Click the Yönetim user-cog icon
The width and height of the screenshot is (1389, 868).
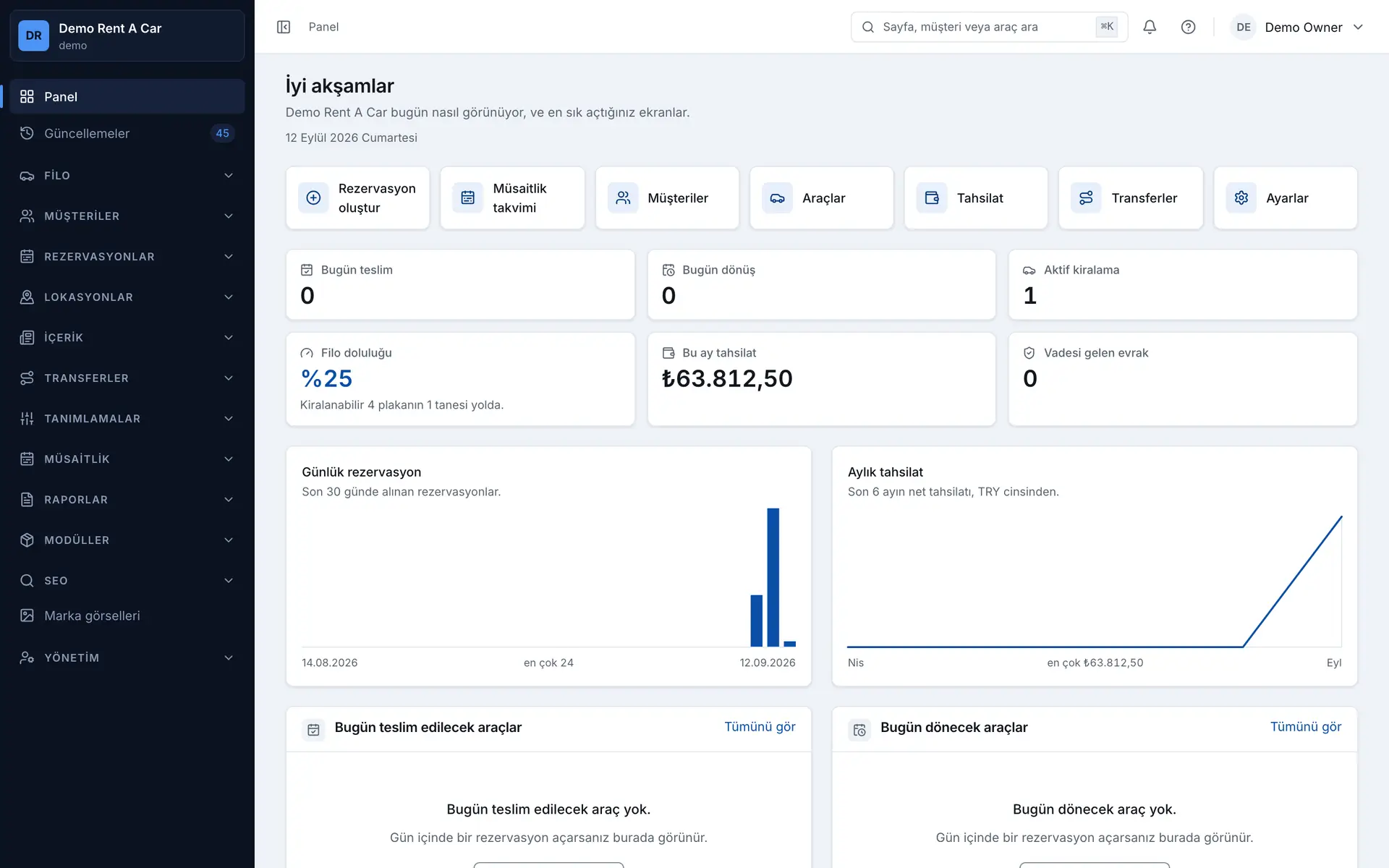pos(27,658)
